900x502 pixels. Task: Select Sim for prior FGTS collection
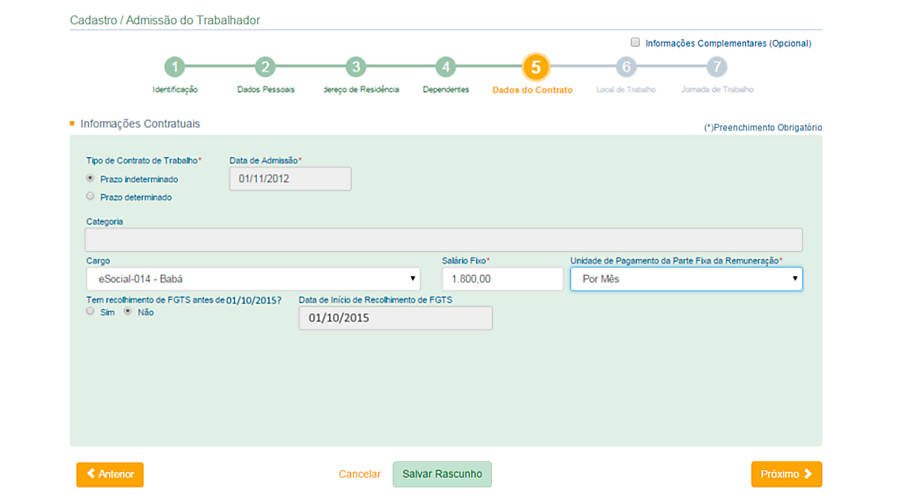point(91,312)
